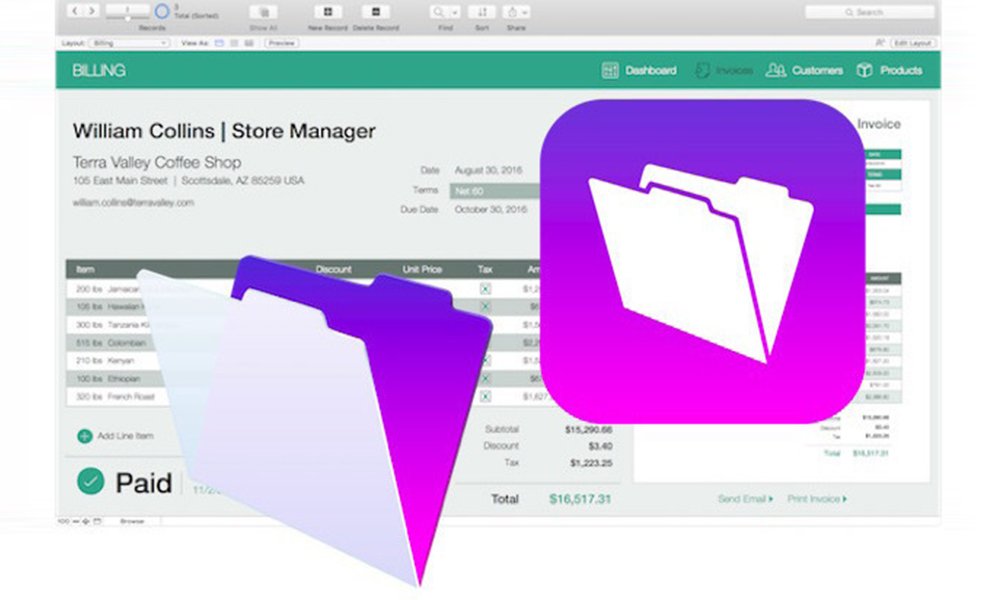This screenshot has height=600, width=1000.
Task: Click the Tax value $1,223.25
Action: (x=591, y=463)
